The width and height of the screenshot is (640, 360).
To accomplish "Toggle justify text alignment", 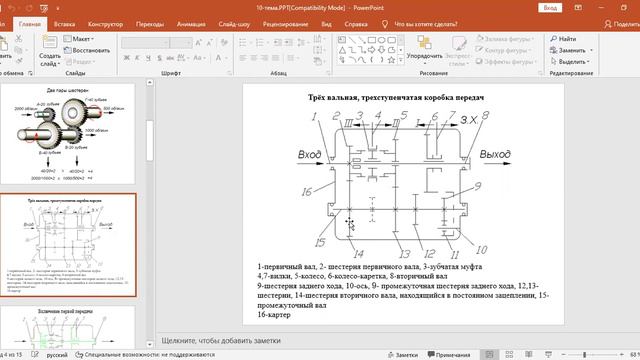I will pyautogui.click(x=276, y=58).
